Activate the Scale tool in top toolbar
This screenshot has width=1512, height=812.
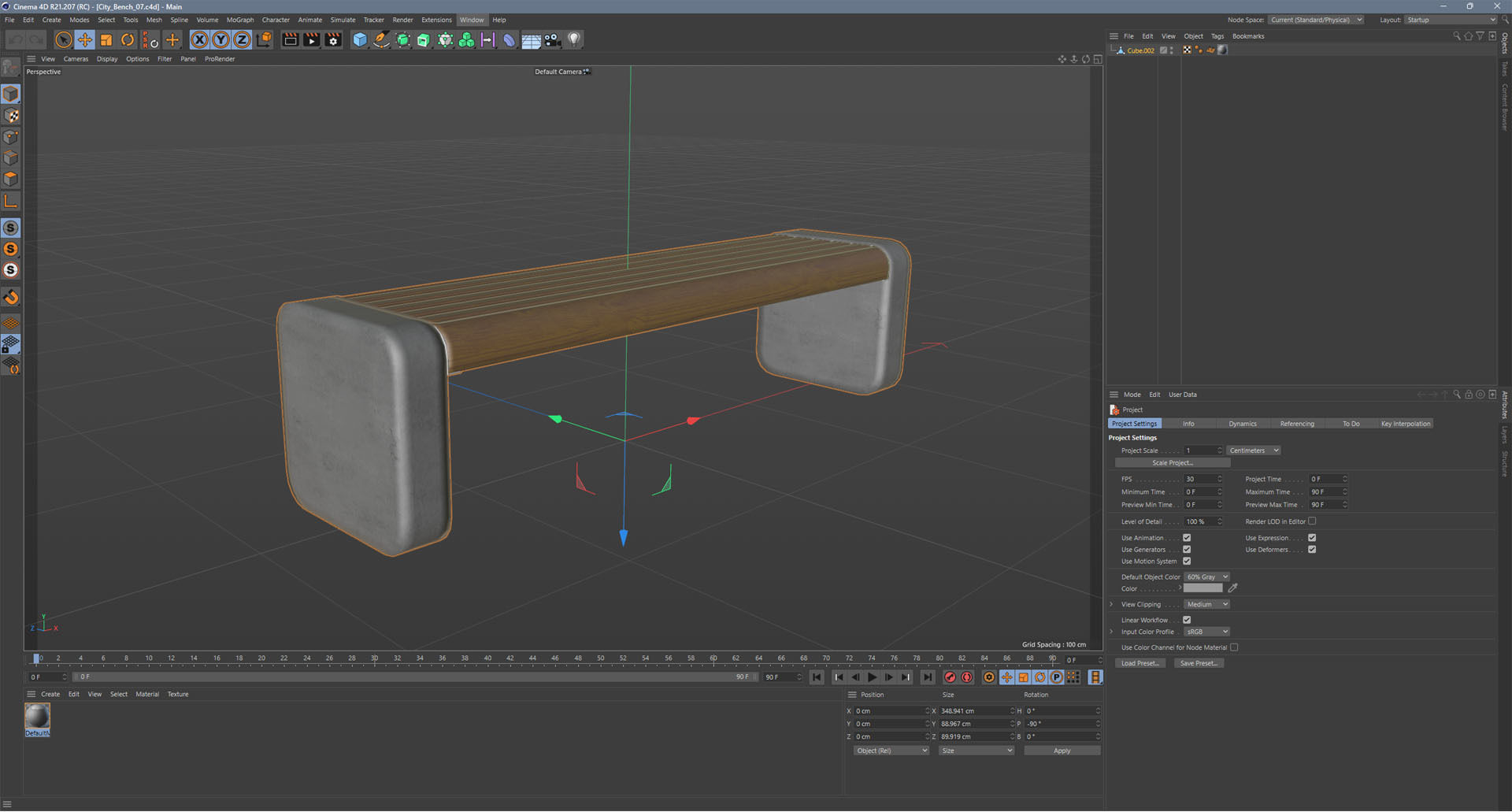106,39
